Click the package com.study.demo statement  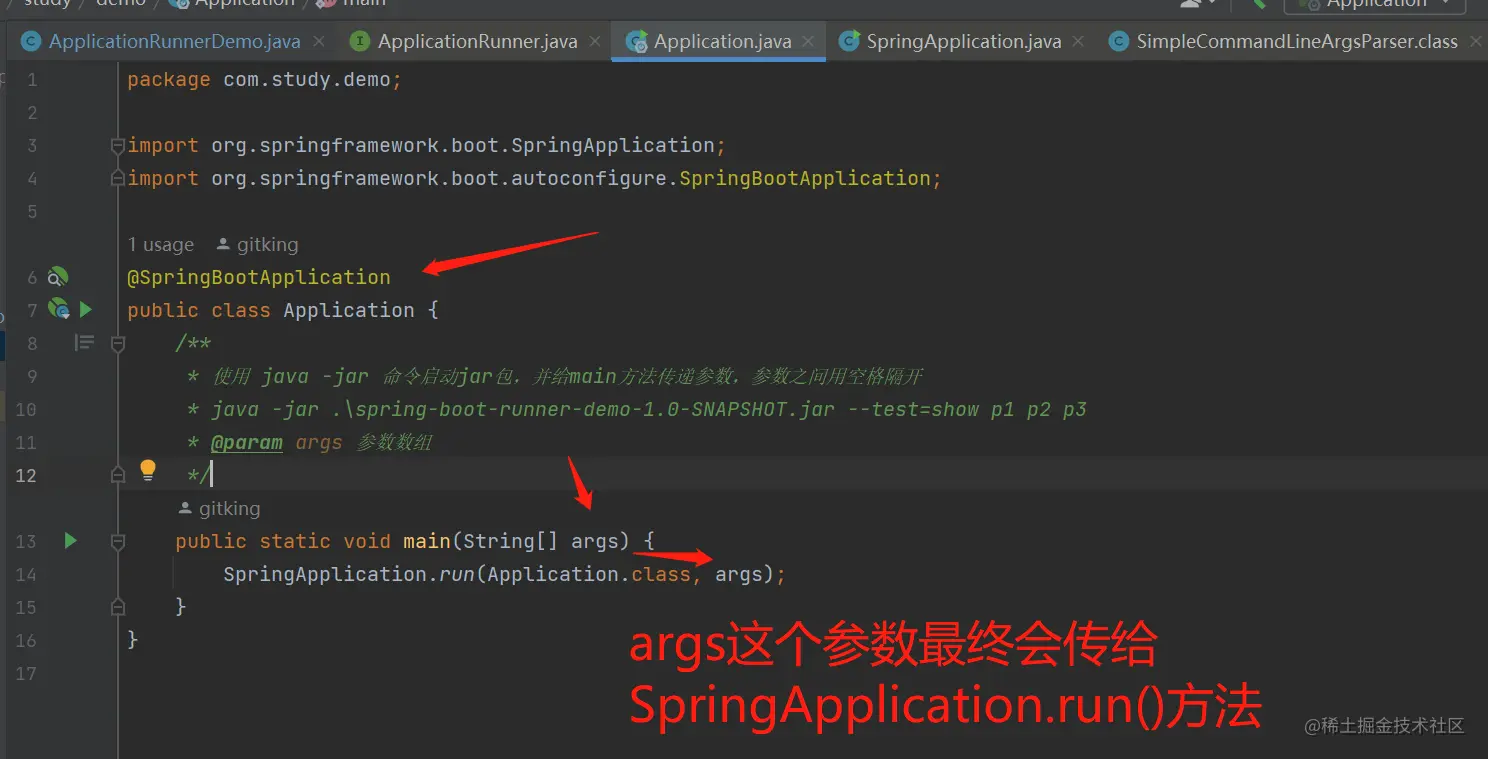pos(264,79)
